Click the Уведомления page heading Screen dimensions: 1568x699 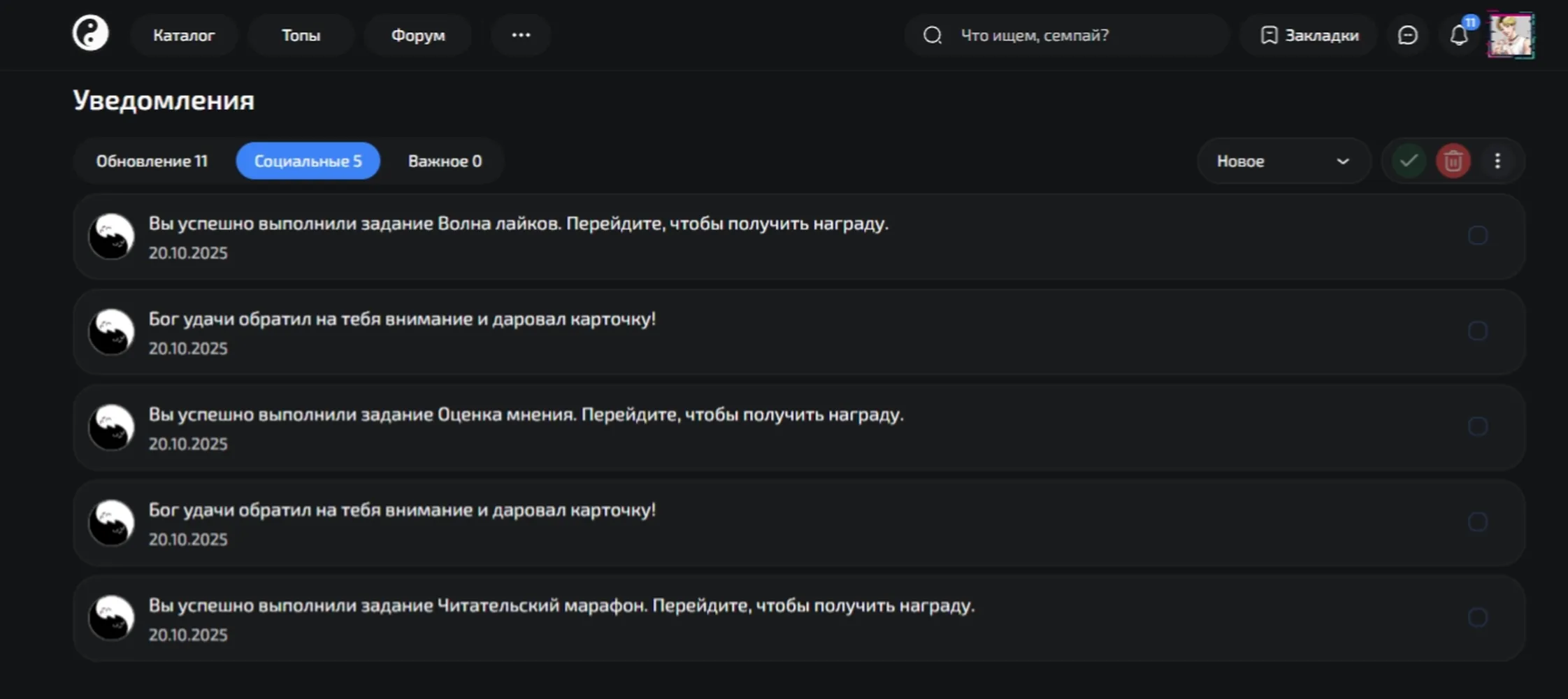point(164,100)
